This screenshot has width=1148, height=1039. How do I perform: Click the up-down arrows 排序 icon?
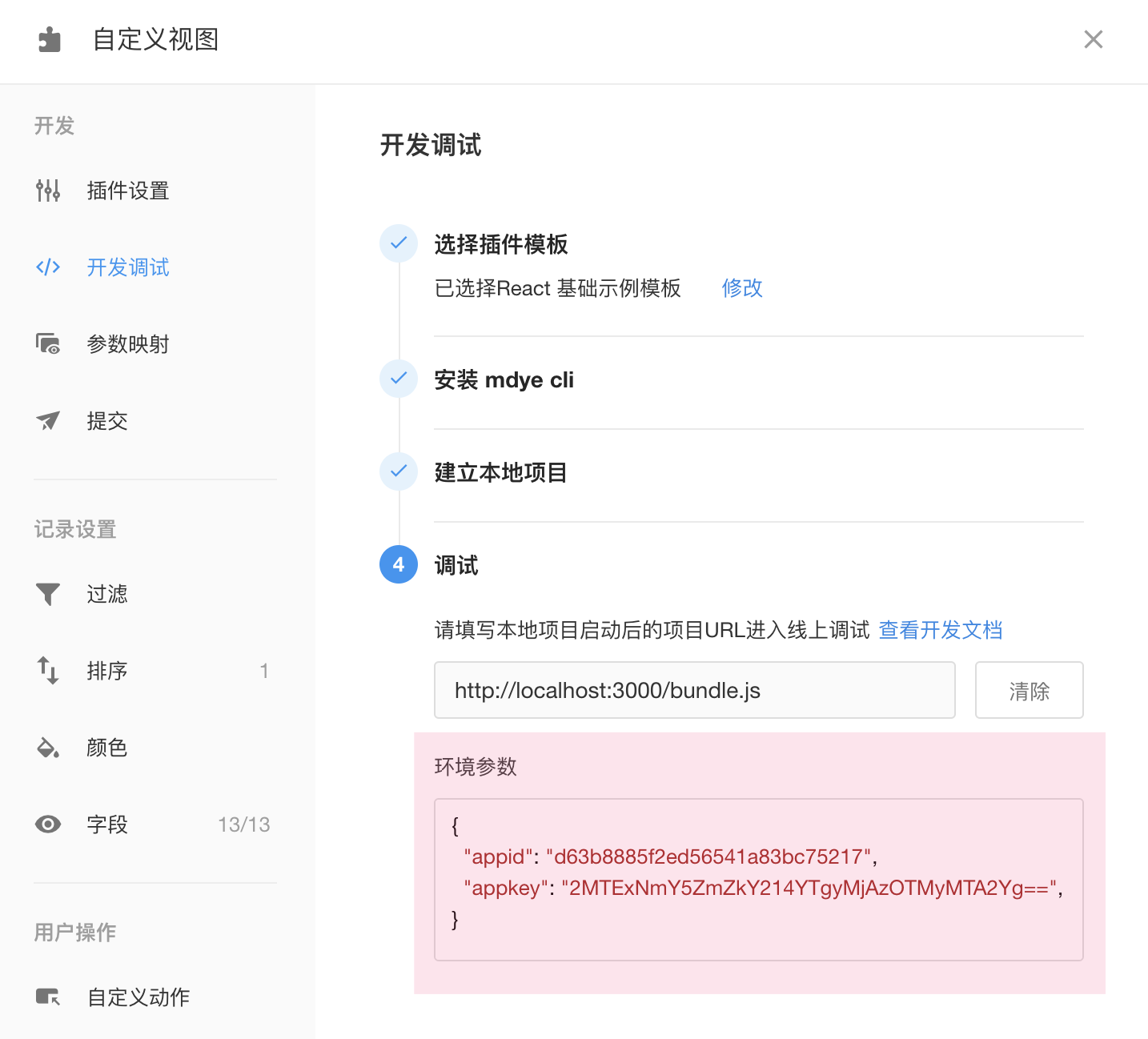(x=48, y=671)
